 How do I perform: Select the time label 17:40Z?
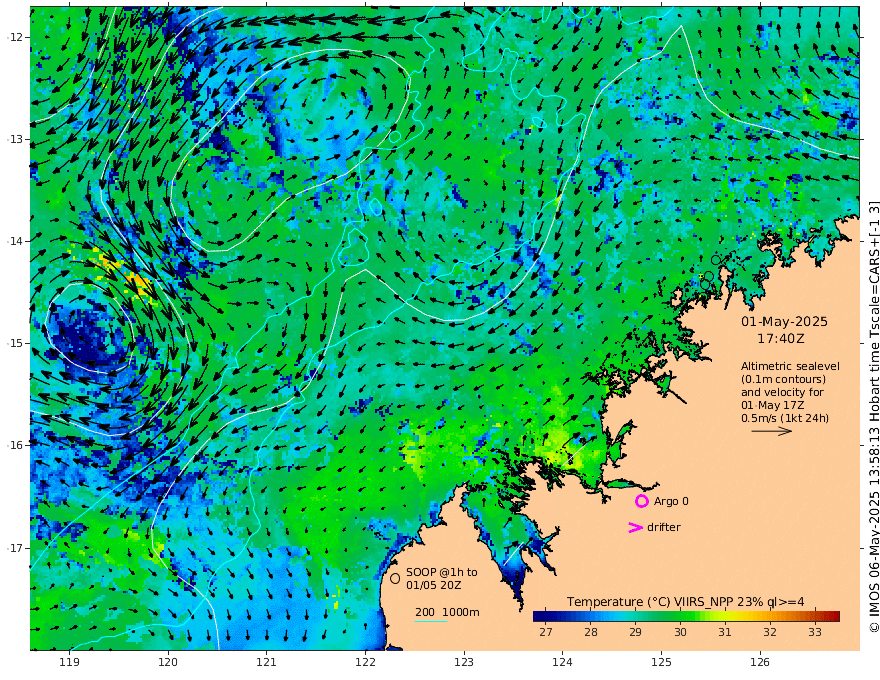[781, 339]
